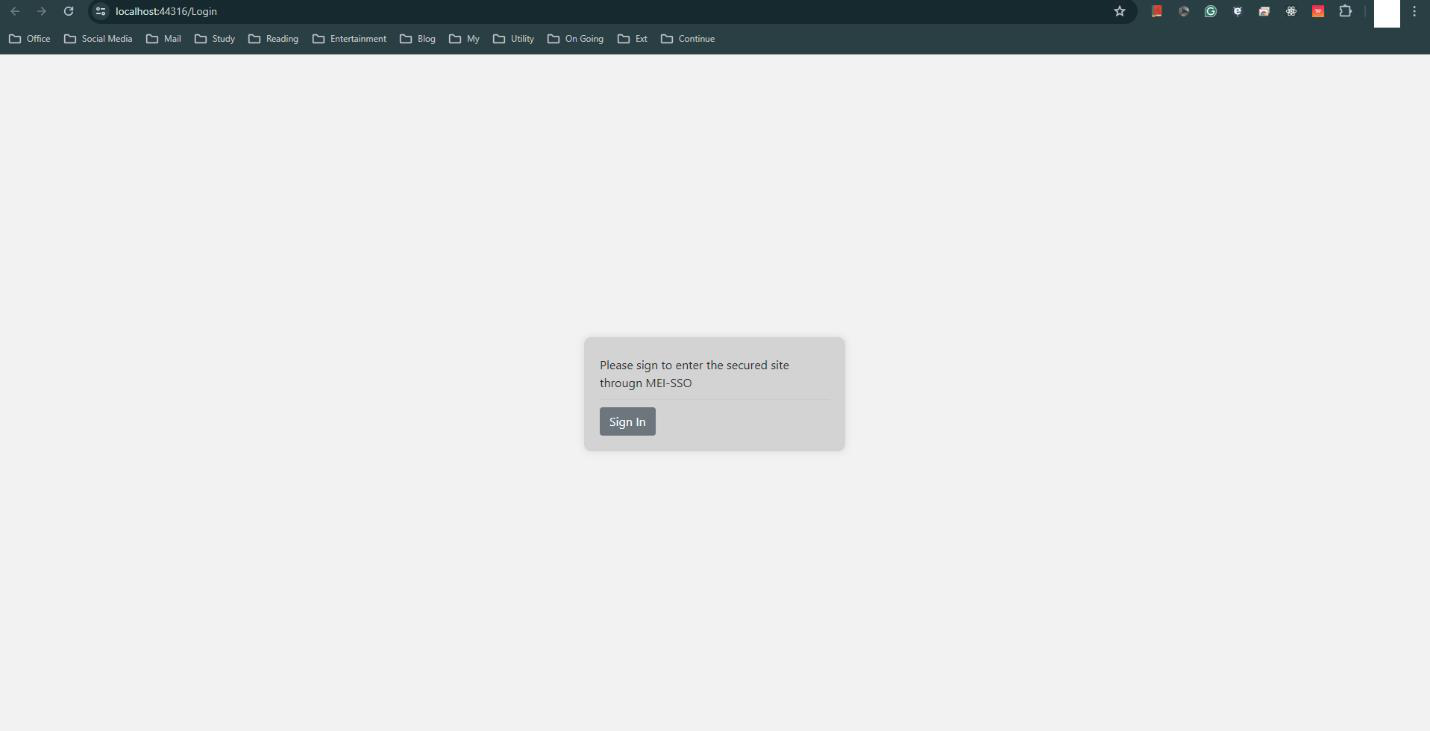Open the Mail bookmarks folder
Image resolution: width=1430 pixels, height=731 pixels.
pos(164,39)
